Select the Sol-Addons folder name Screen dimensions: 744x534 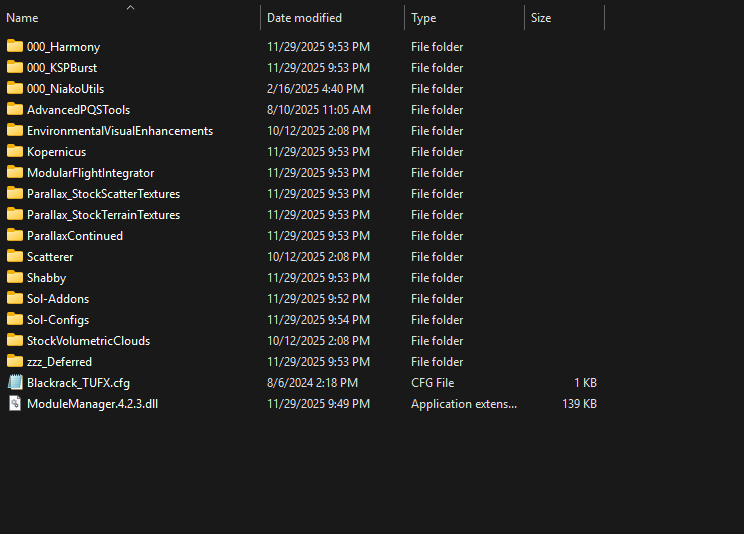[x=58, y=299]
